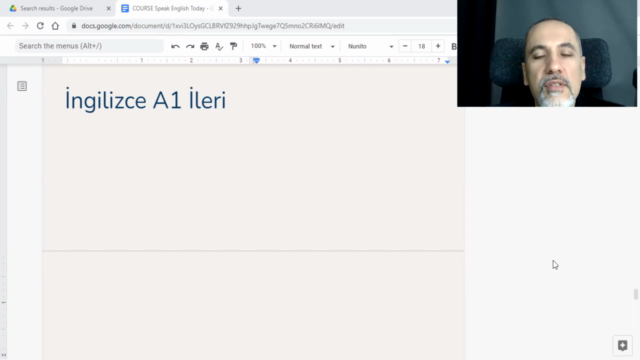Open a new browser tab

238,9
